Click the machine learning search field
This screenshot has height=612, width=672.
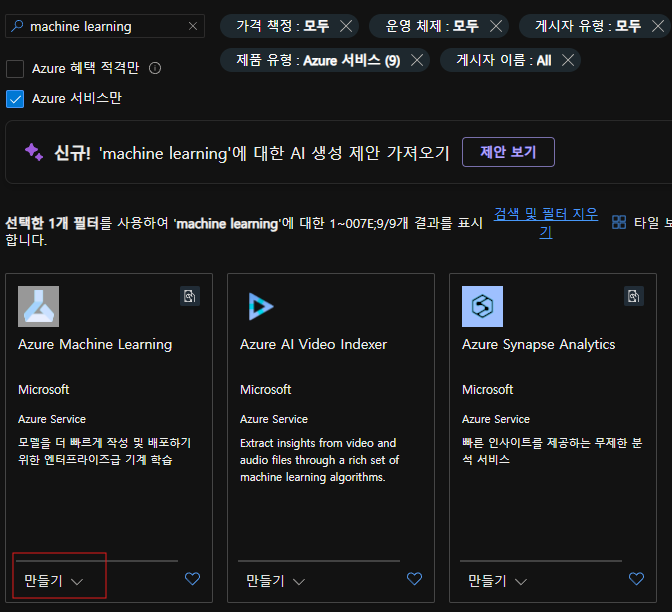tap(105, 26)
